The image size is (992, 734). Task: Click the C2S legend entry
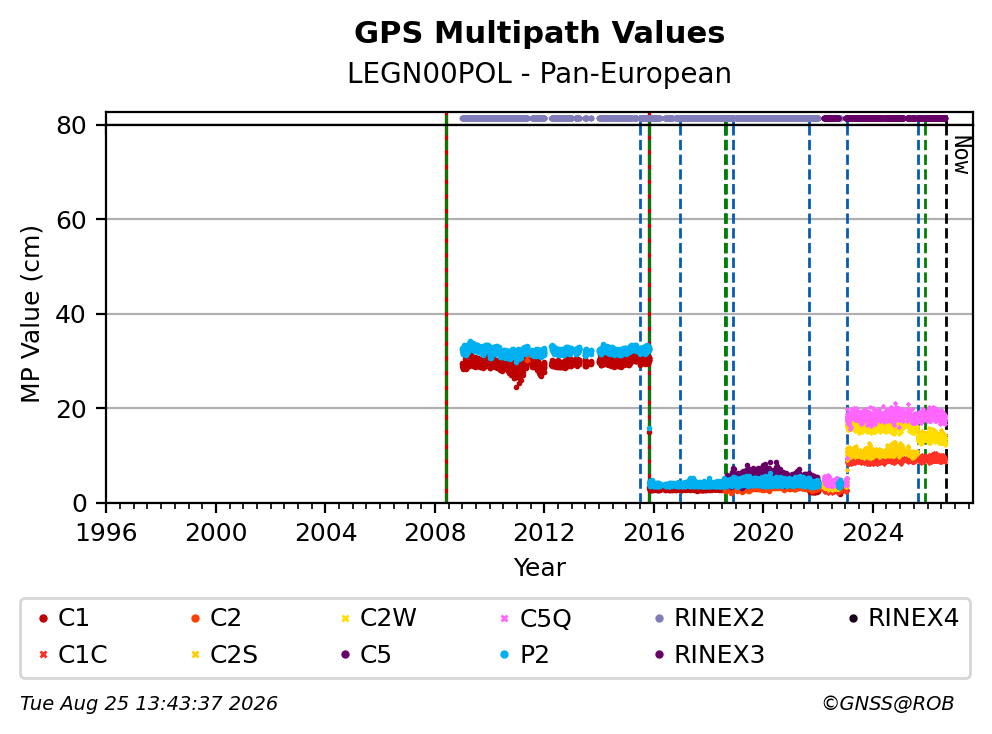point(224,654)
